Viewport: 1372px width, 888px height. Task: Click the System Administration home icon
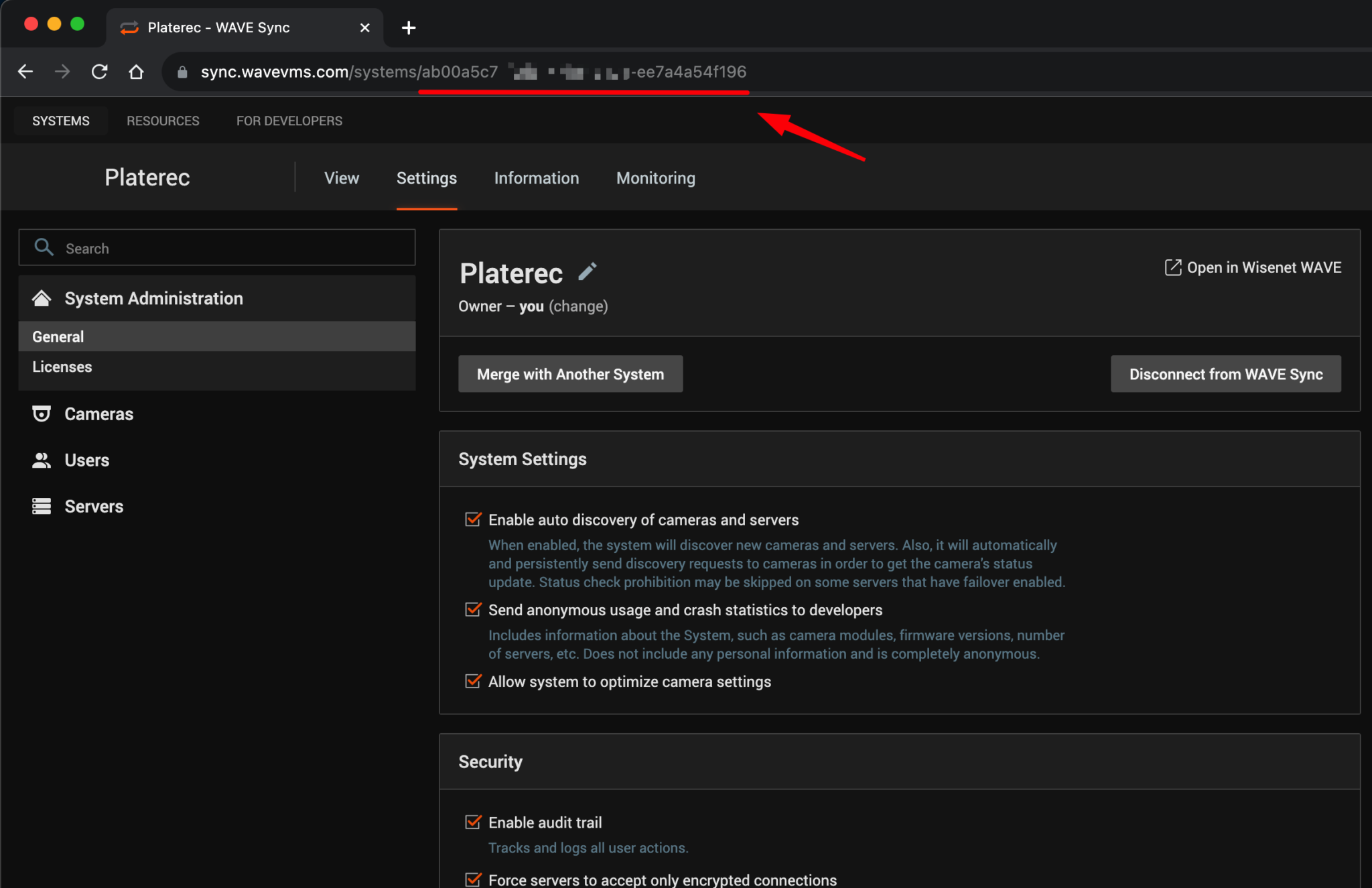[42, 298]
